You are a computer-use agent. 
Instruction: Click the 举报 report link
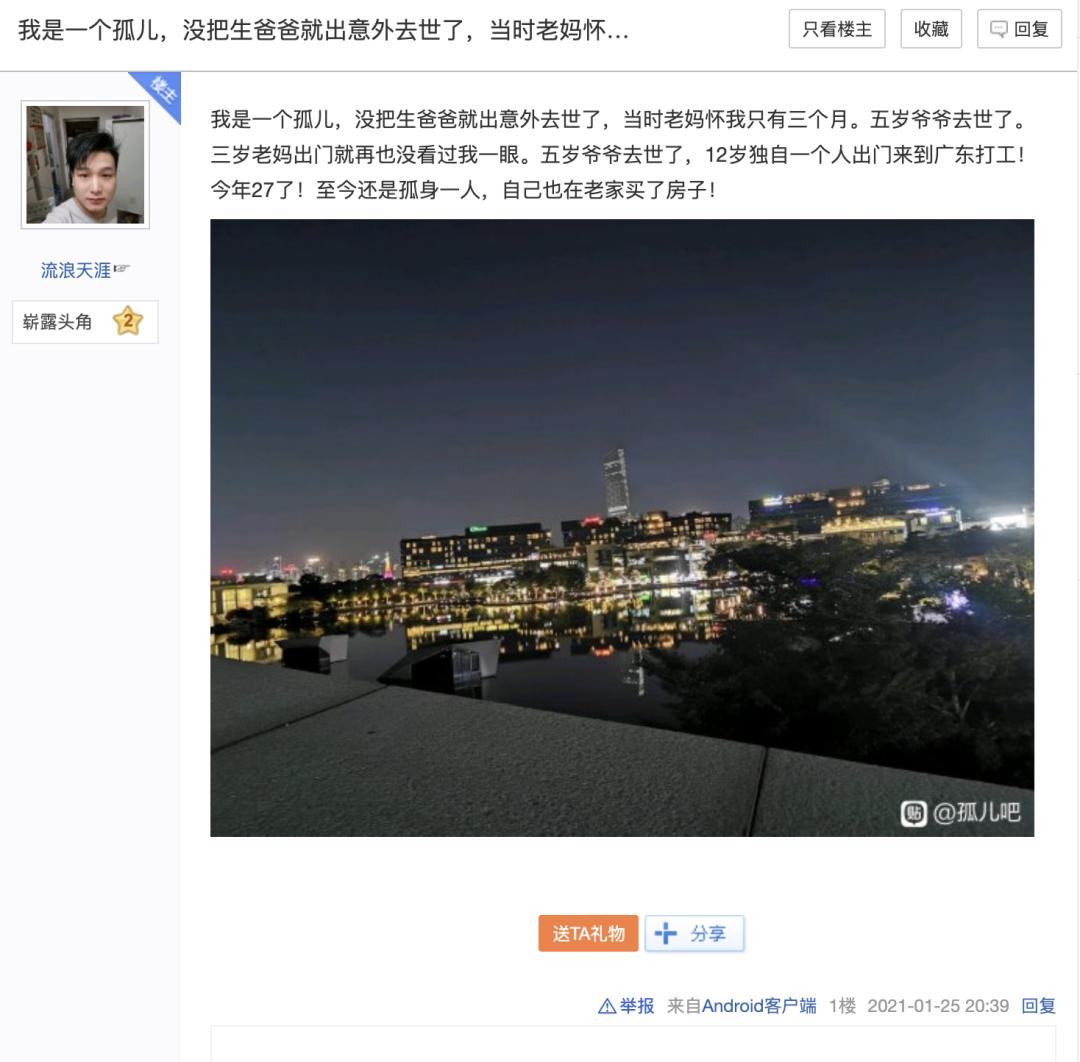click(x=636, y=1006)
